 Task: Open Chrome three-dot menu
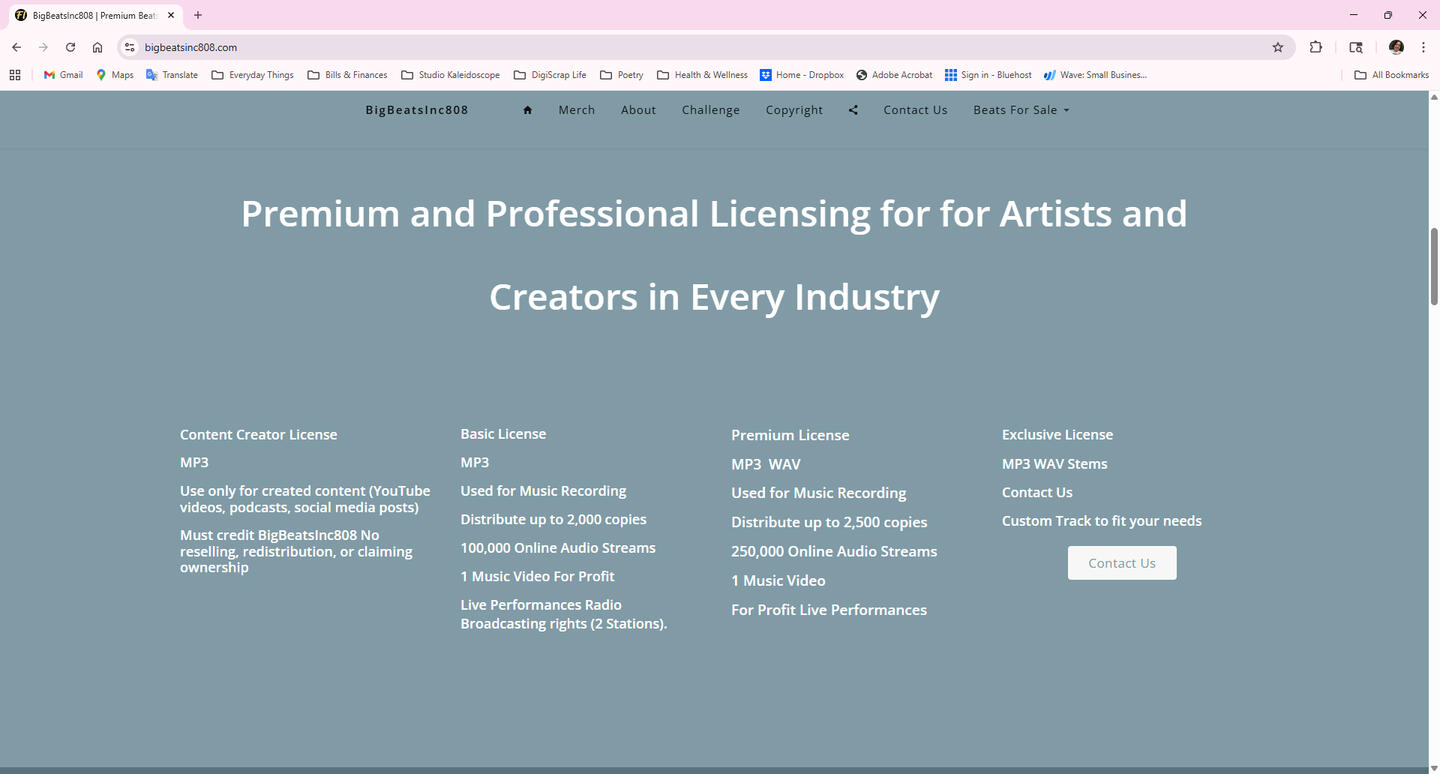pyautogui.click(x=1423, y=47)
